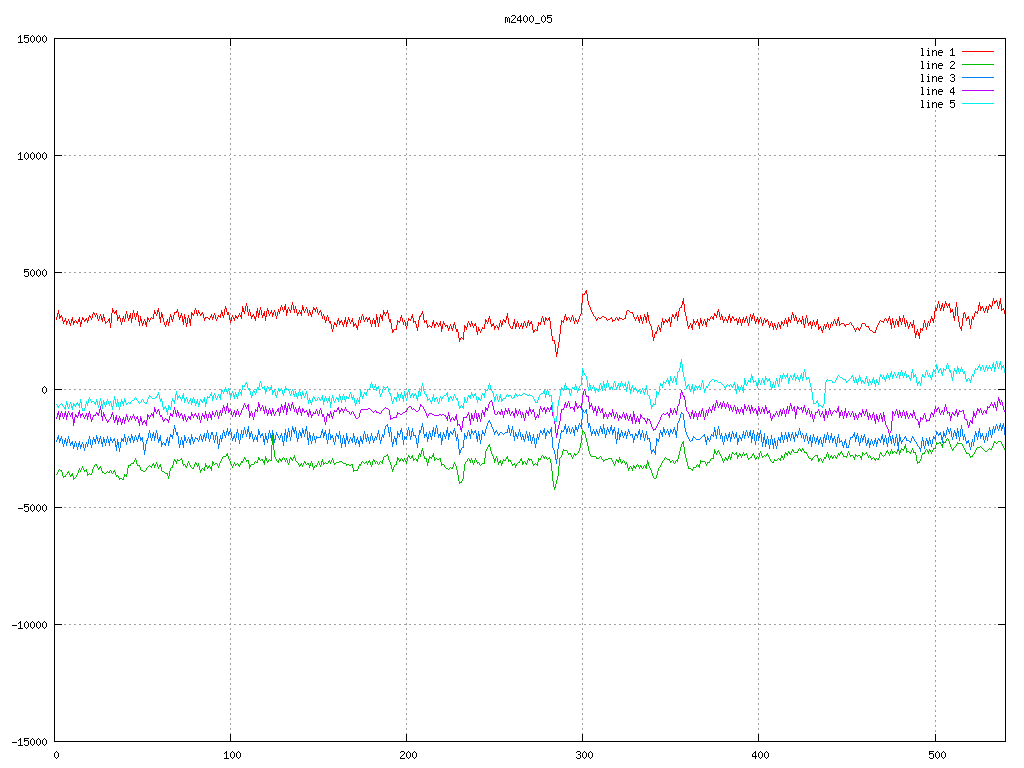Click the red line's highest peak

click(585, 291)
